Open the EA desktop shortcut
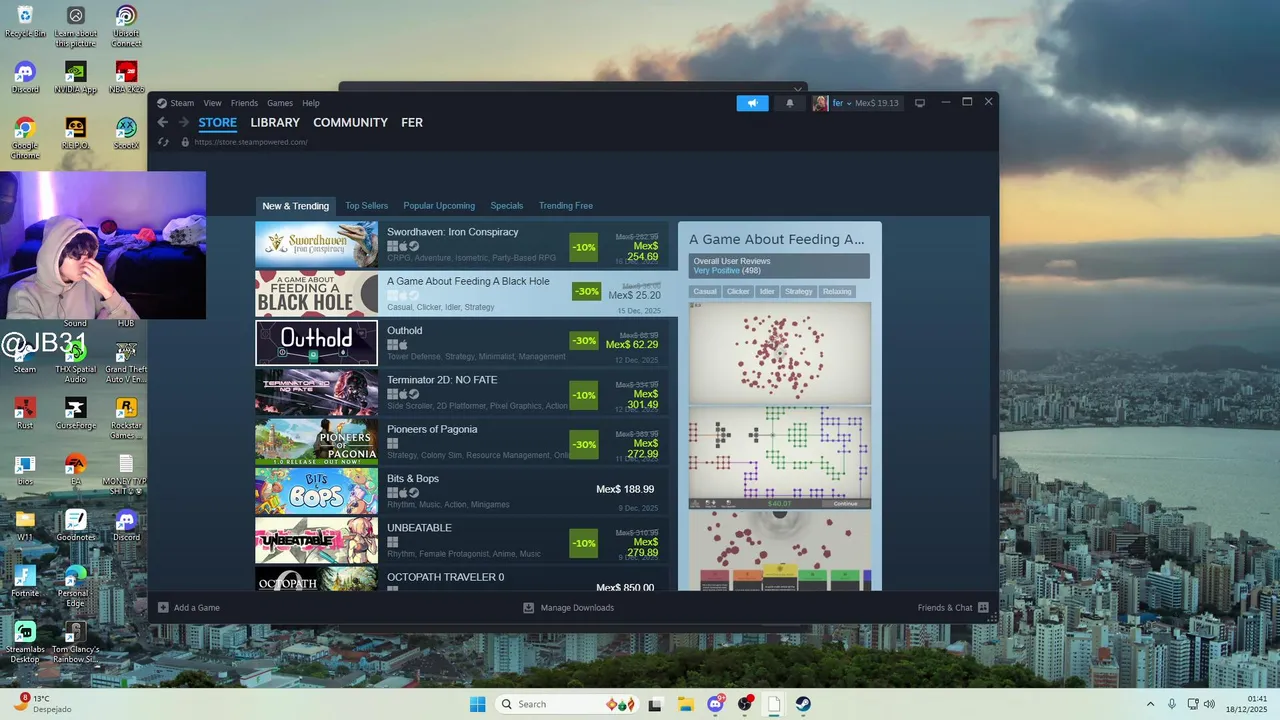 (x=75, y=470)
